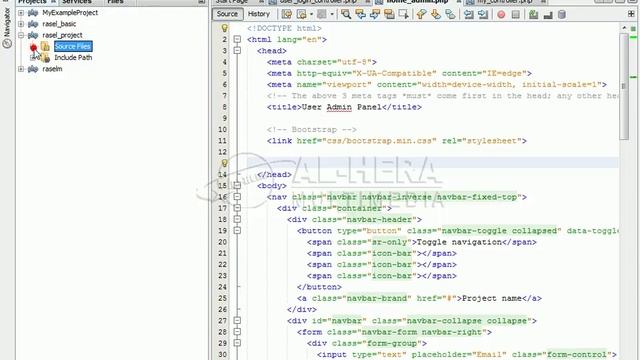The image size is (640, 360).
Task: Collapse form-group fold on line 29
Action: 237,343
